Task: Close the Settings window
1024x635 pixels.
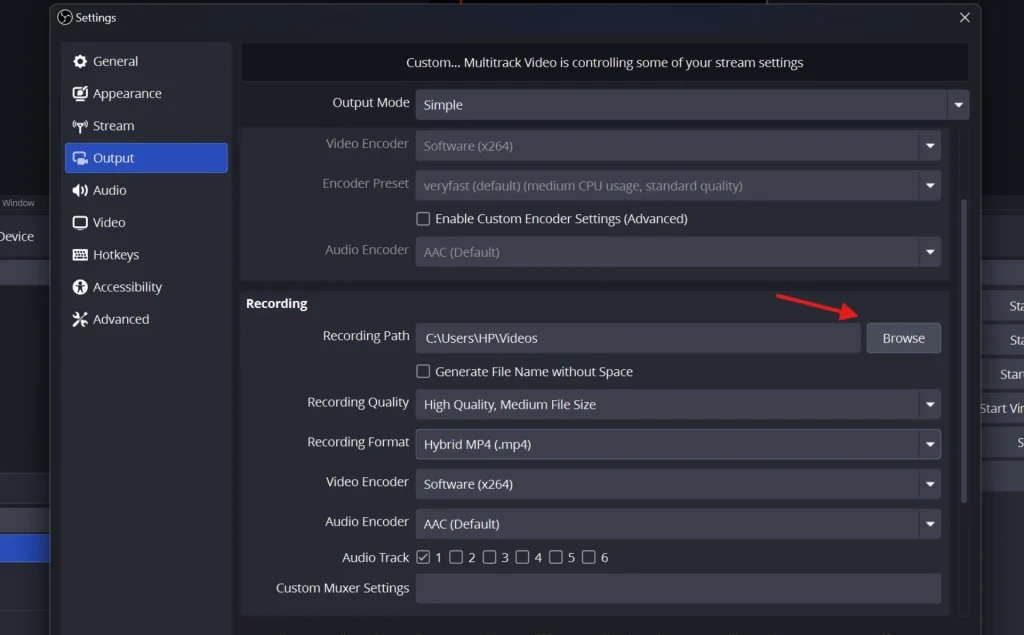Action: [965, 18]
